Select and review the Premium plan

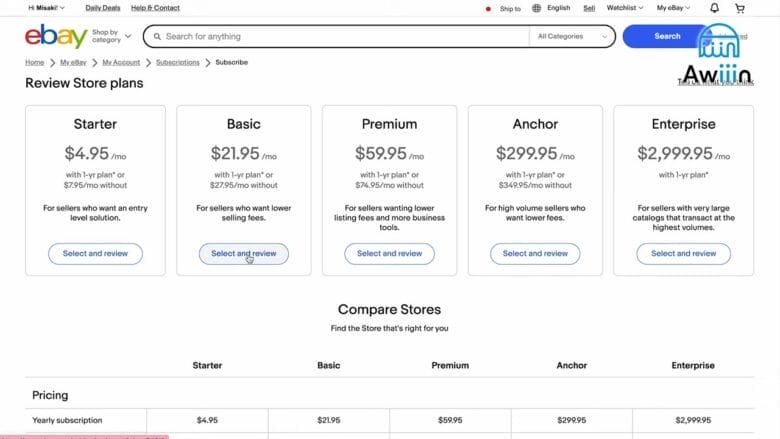click(389, 254)
